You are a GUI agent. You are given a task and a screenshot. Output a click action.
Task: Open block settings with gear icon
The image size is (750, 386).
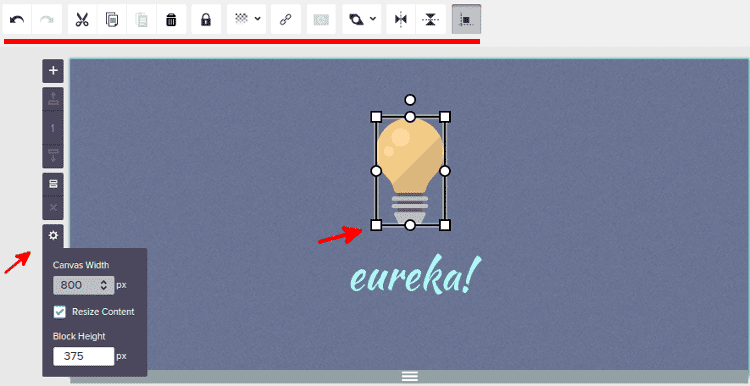click(53, 235)
